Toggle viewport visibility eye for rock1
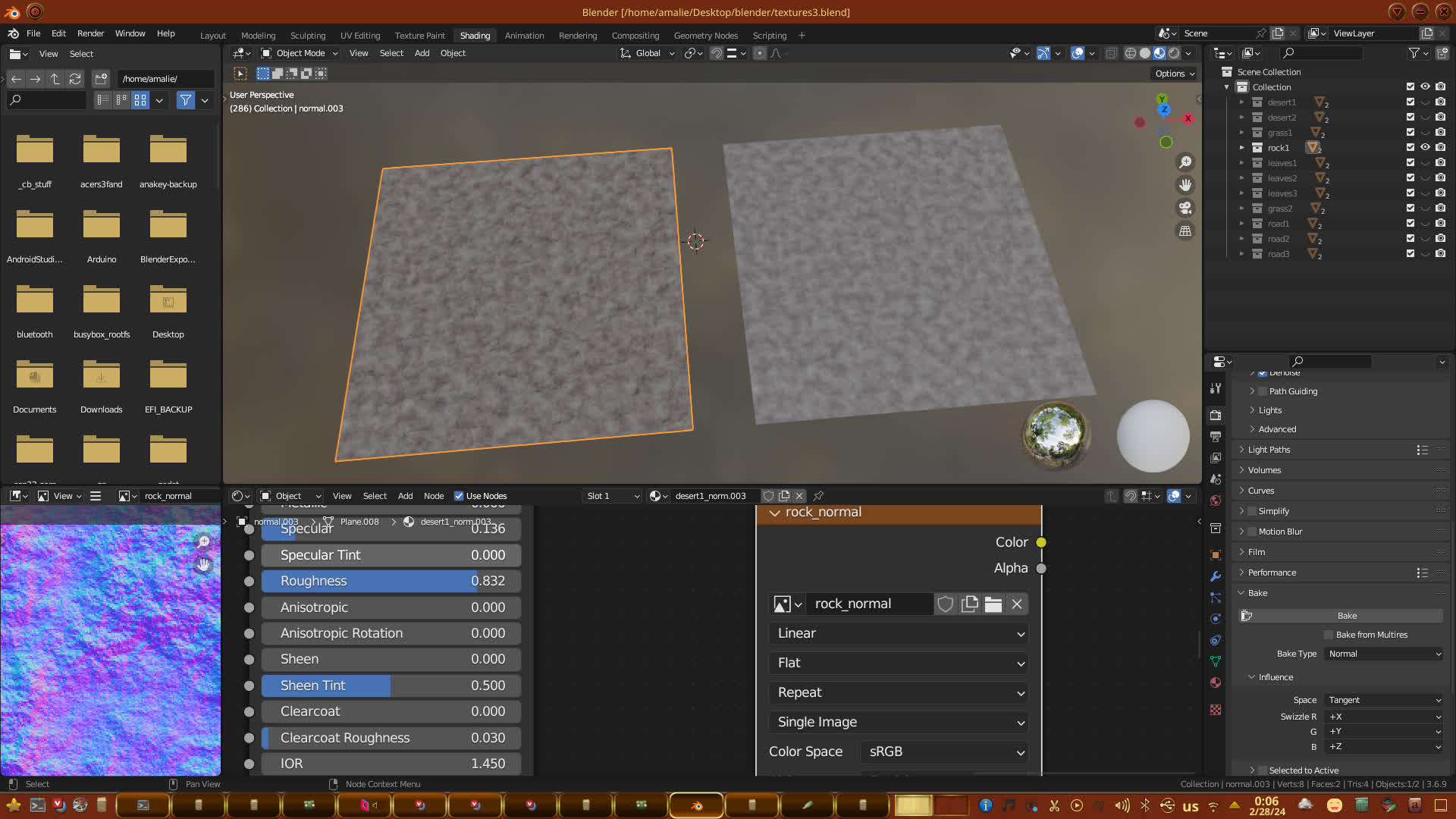 click(1425, 148)
